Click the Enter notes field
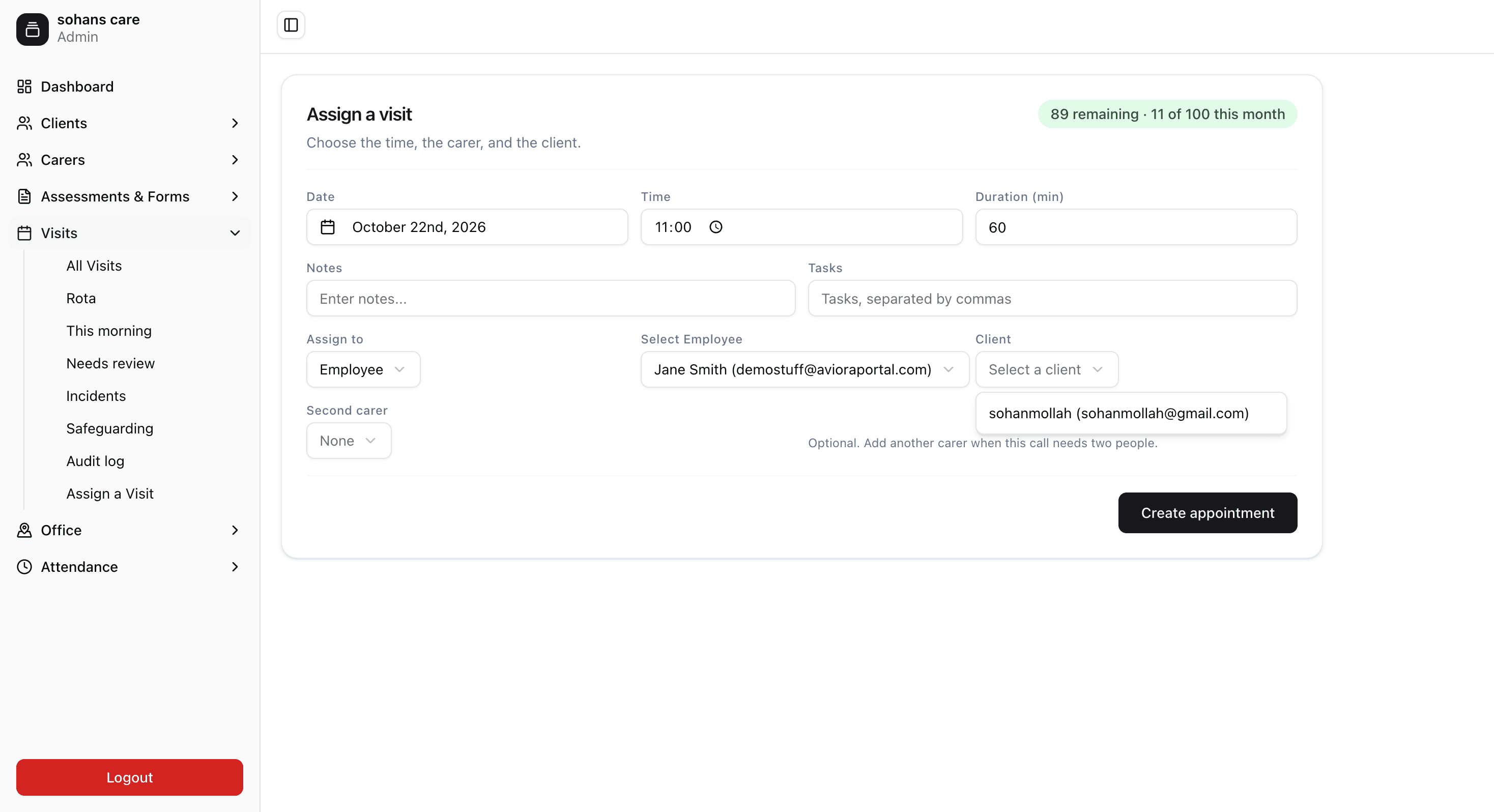 (x=551, y=298)
